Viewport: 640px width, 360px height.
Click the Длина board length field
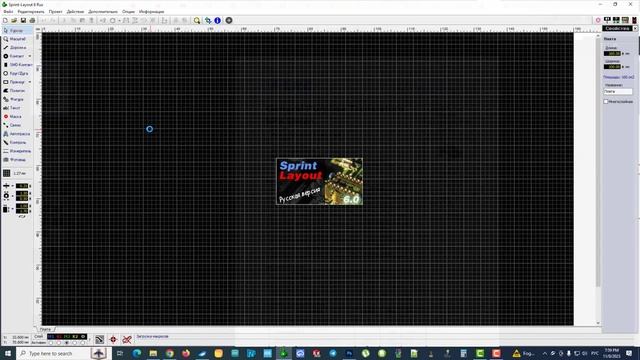(x=612, y=53)
